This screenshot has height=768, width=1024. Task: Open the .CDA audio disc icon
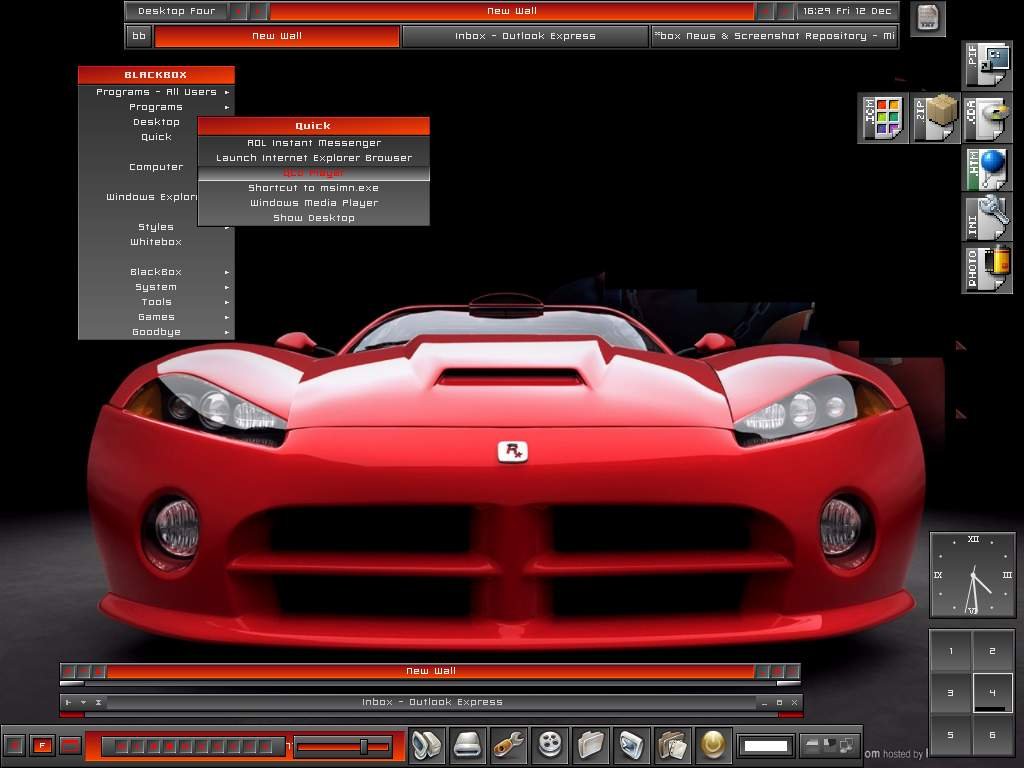(x=987, y=118)
